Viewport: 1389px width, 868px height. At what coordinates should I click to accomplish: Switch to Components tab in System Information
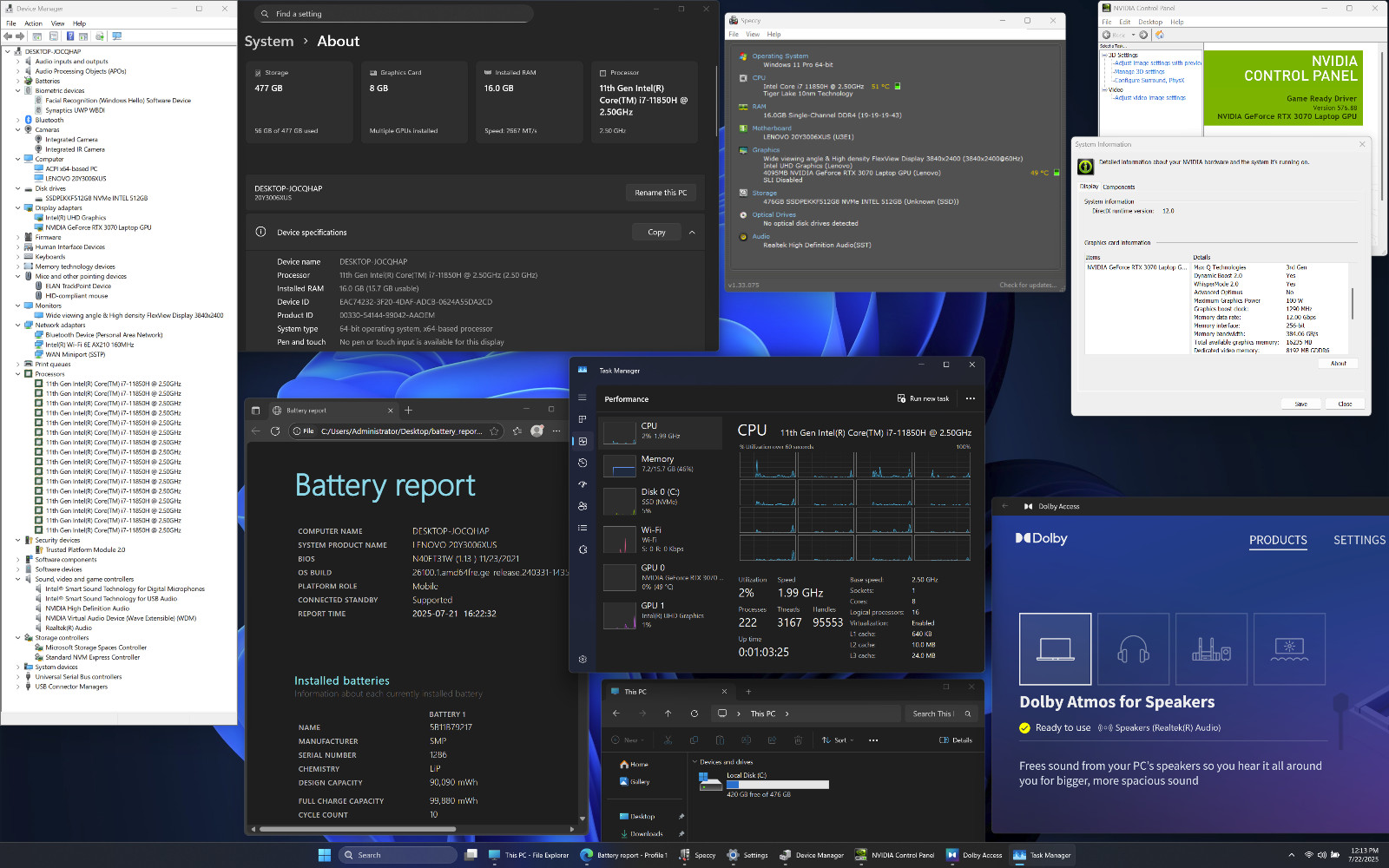click(1119, 187)
